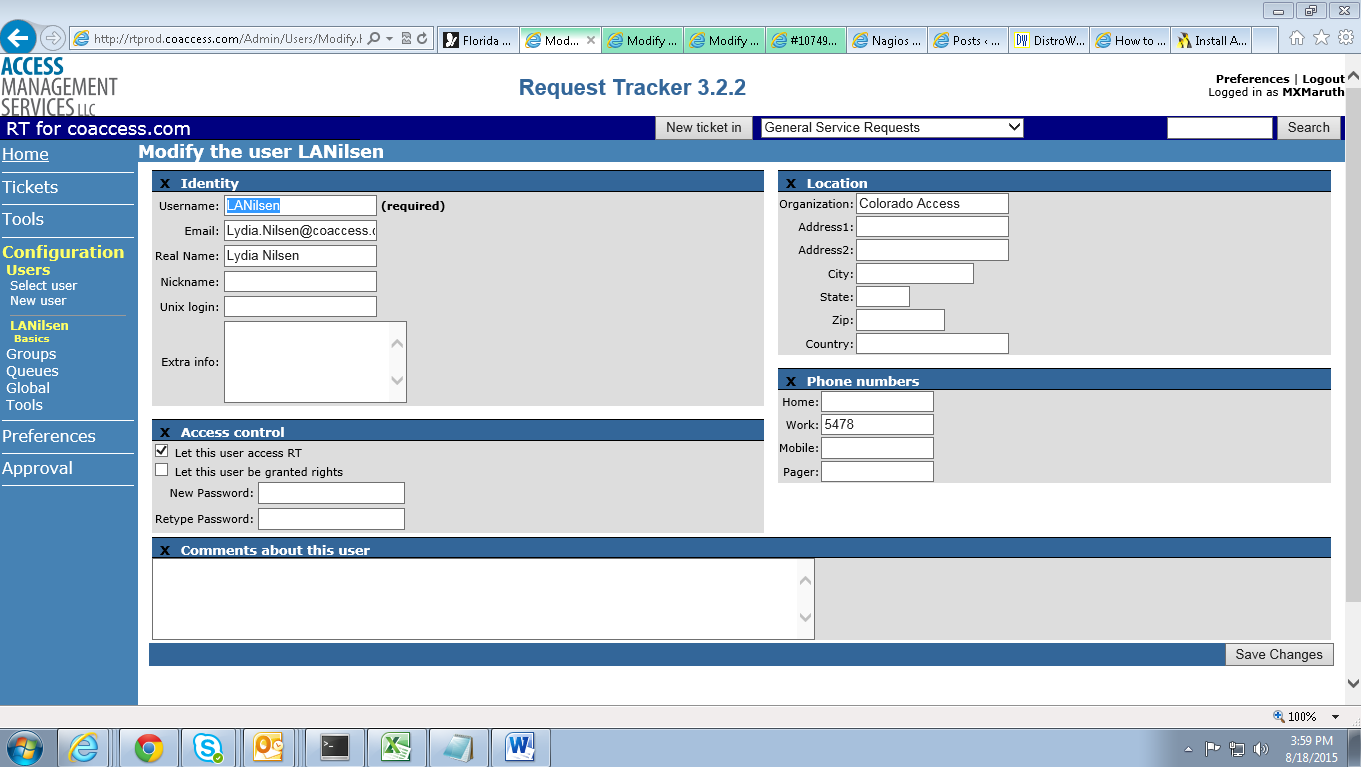Image resolution: width=1361 pixels, height=767 pixels.
Task: Collapse the Phone numbers section
Action: [x=791, y=381]
